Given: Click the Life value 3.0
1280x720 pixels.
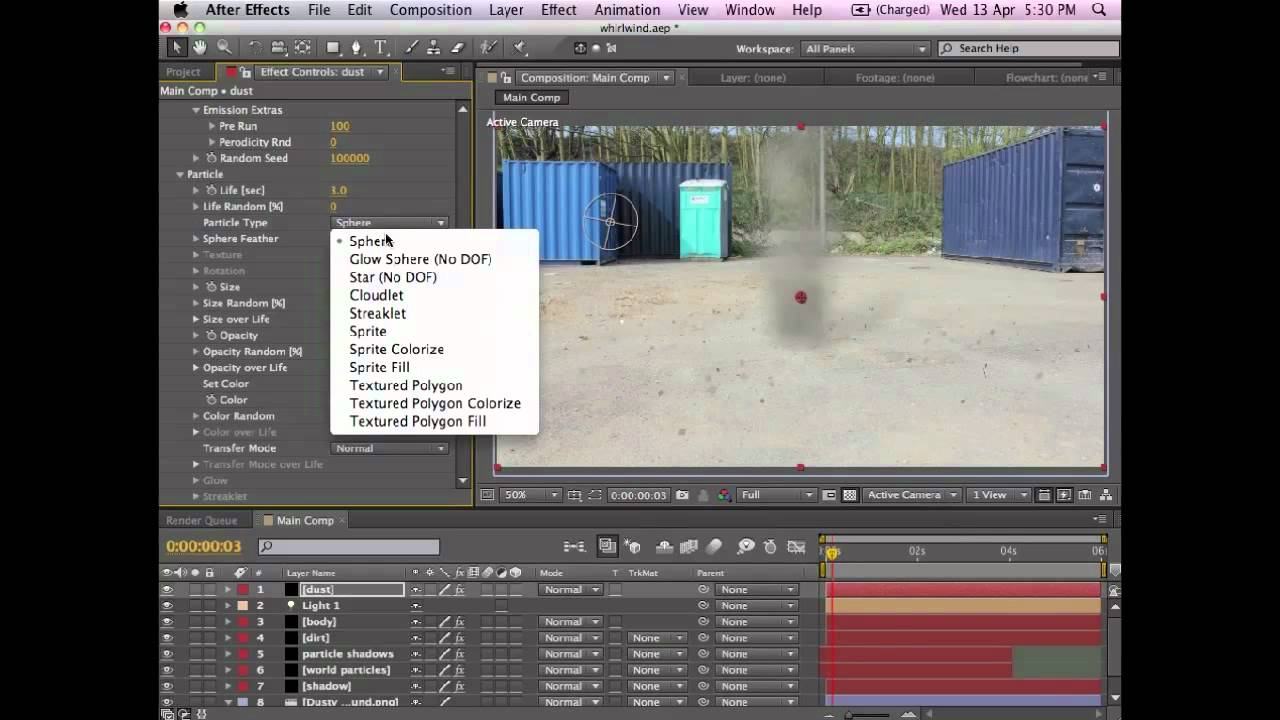Looking at the screenshot, I should 339,190.
